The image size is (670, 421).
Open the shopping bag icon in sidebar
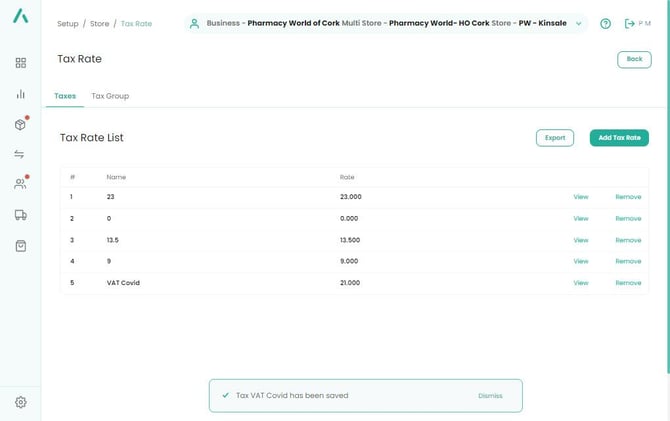coord(21,246)
